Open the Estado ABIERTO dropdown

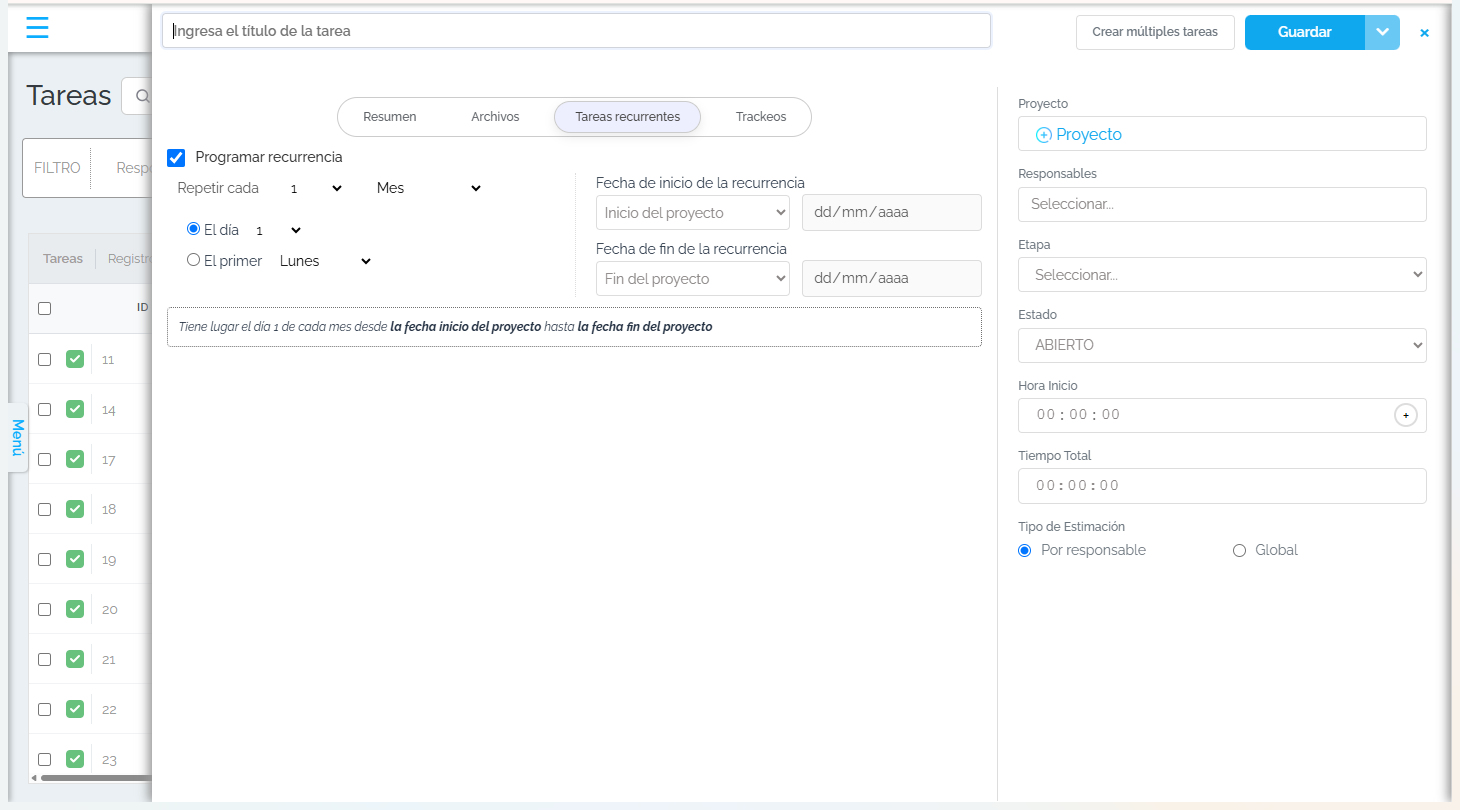coord(1222,345)
